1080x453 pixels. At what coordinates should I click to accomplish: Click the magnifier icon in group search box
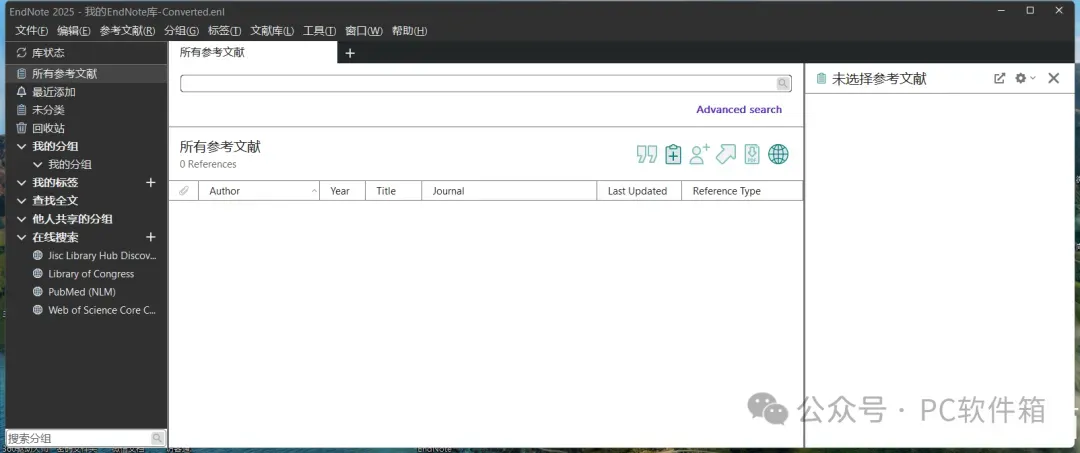[x=157, y=438]
